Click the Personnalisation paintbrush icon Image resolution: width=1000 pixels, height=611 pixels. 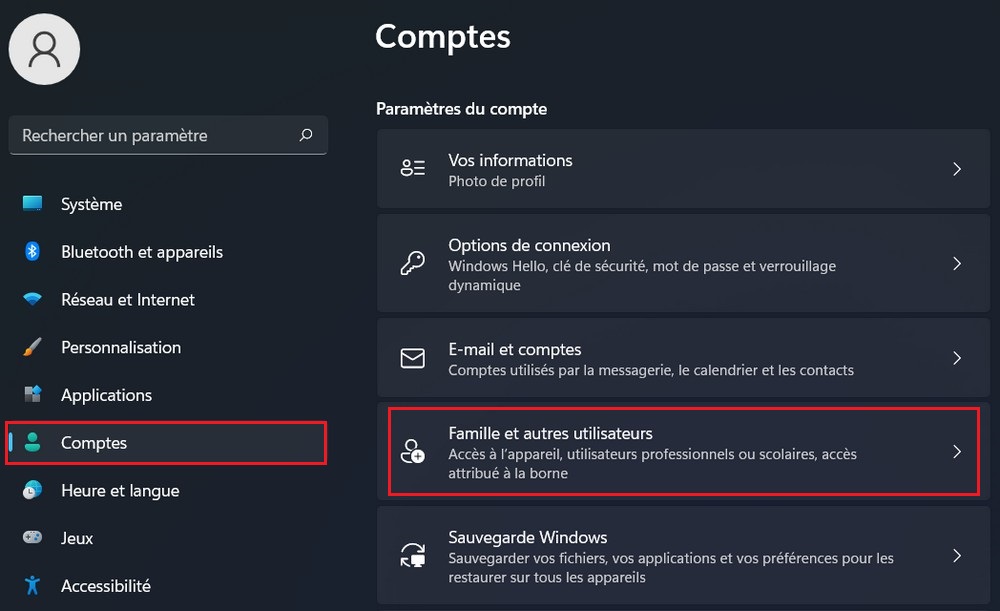pyautogui.click(x=32, y=348)
